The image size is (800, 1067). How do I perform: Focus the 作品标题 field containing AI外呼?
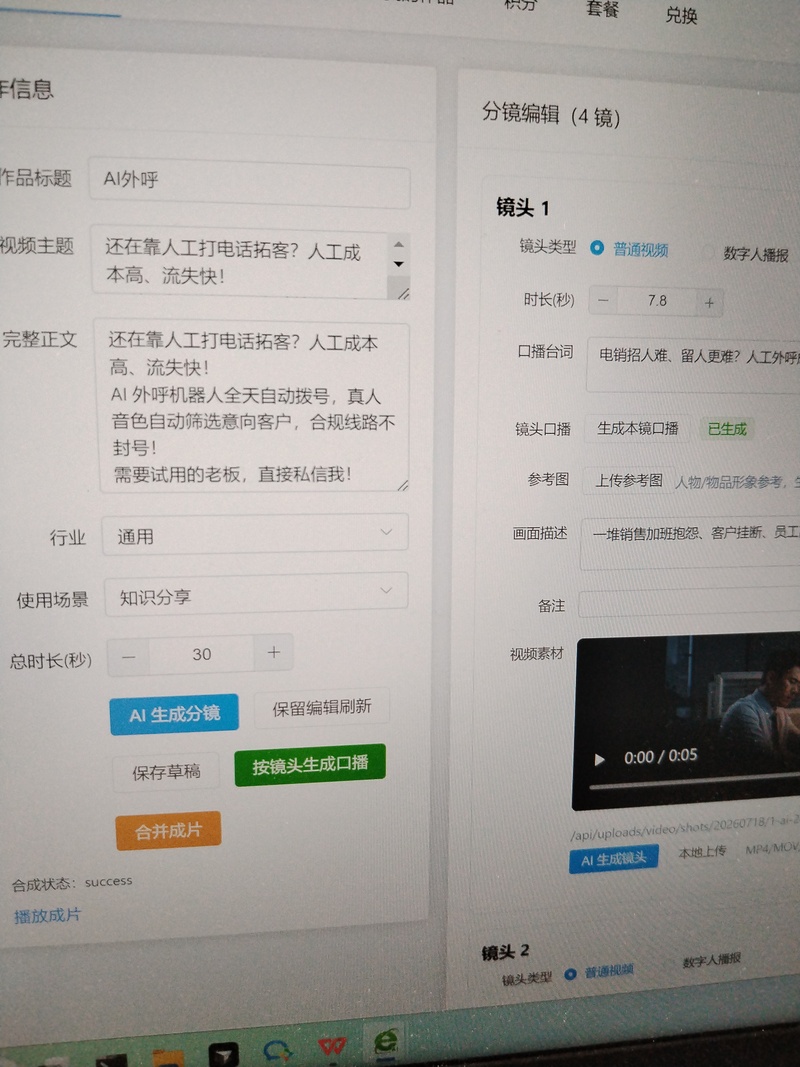click(x=249, y=184)
